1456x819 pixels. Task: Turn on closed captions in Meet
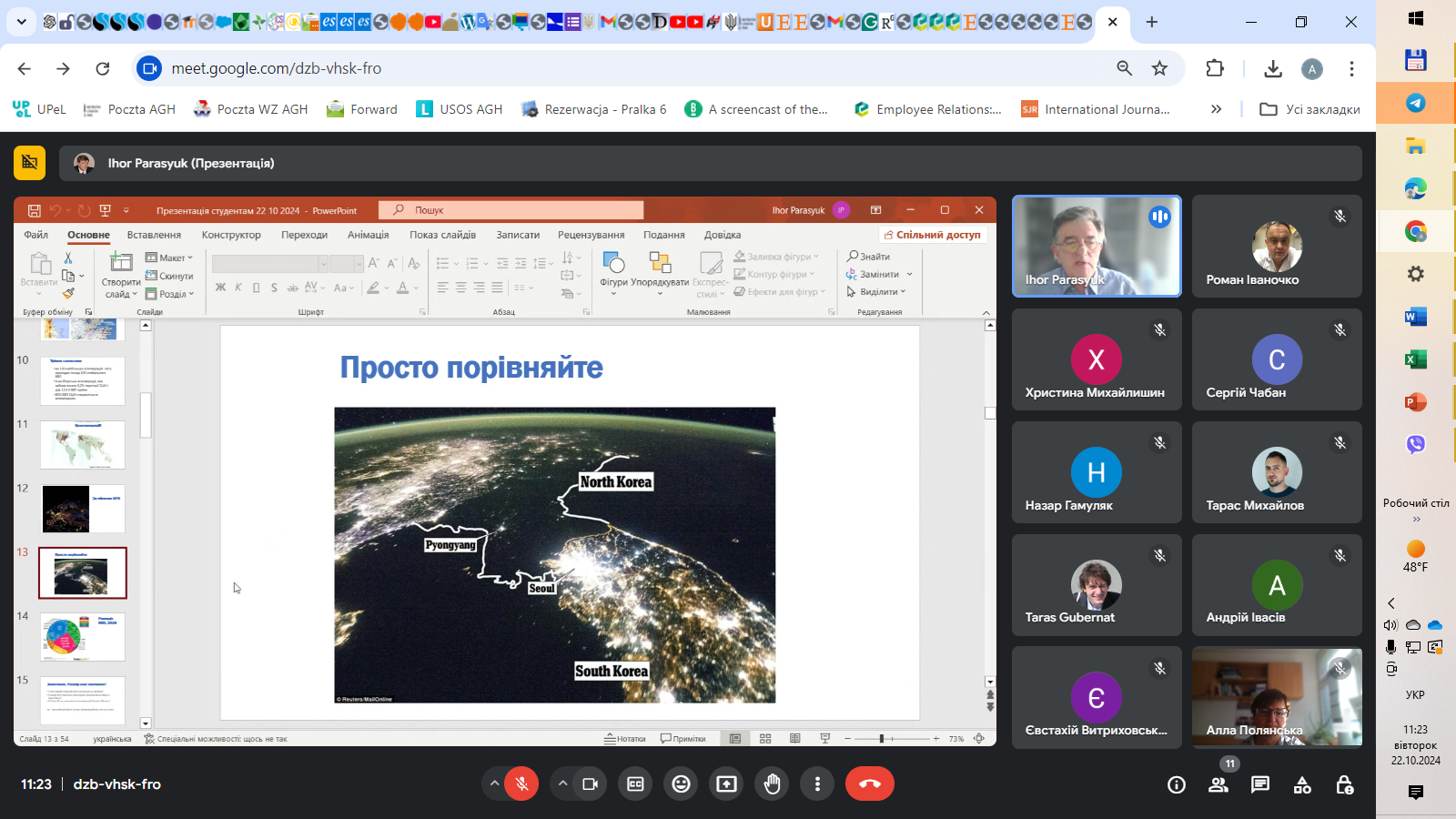pyautogui.click(x=635, y=784)
